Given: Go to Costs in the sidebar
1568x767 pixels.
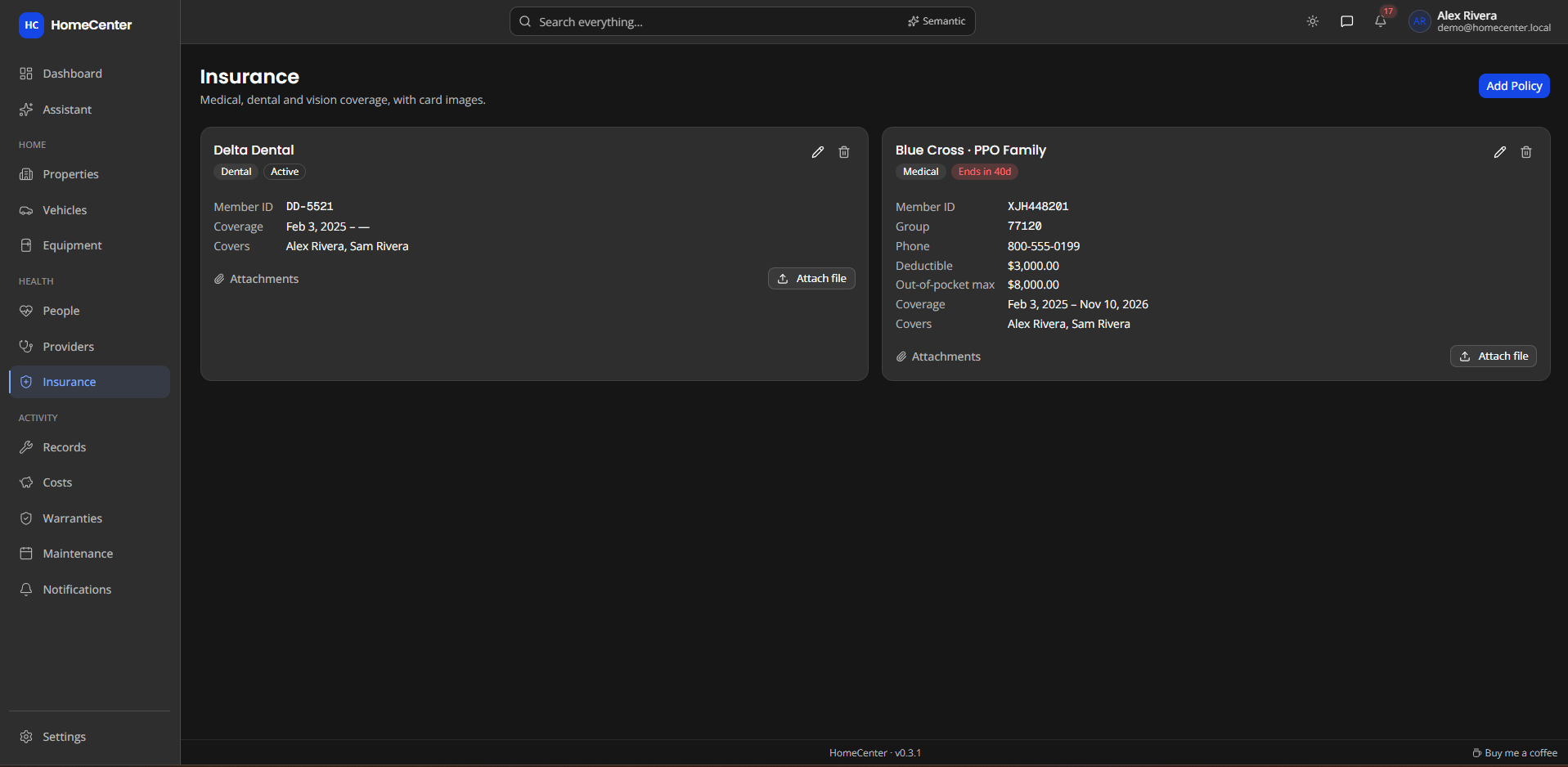Looking at the screenshot, I should tap(90, 482).
